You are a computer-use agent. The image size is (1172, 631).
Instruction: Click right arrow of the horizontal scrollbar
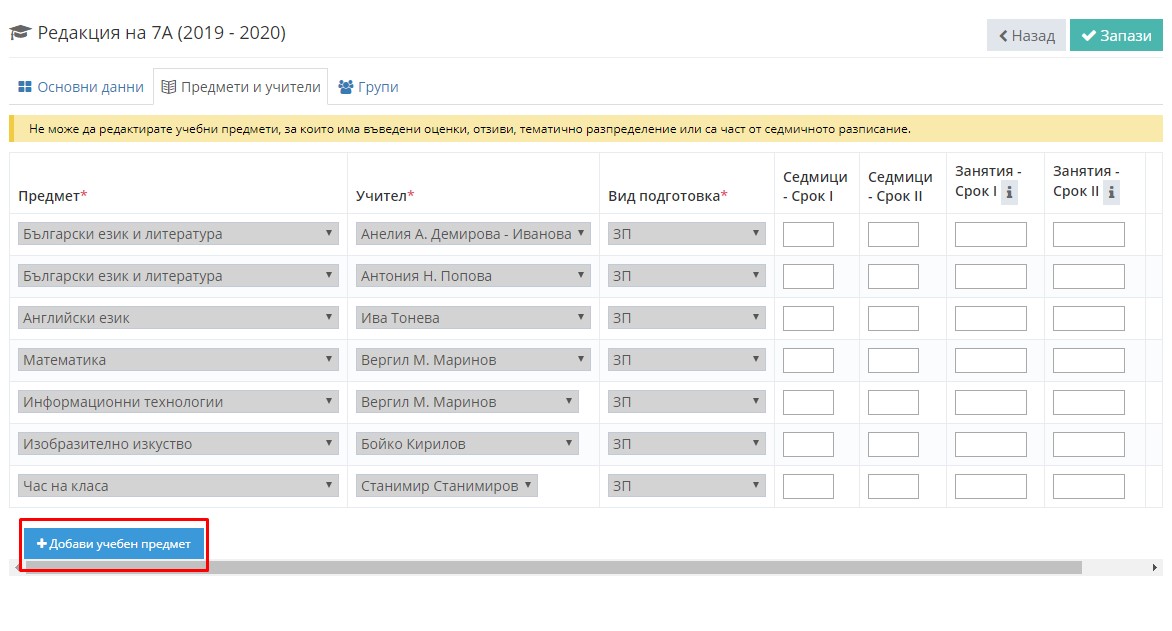pos(1155,567)
